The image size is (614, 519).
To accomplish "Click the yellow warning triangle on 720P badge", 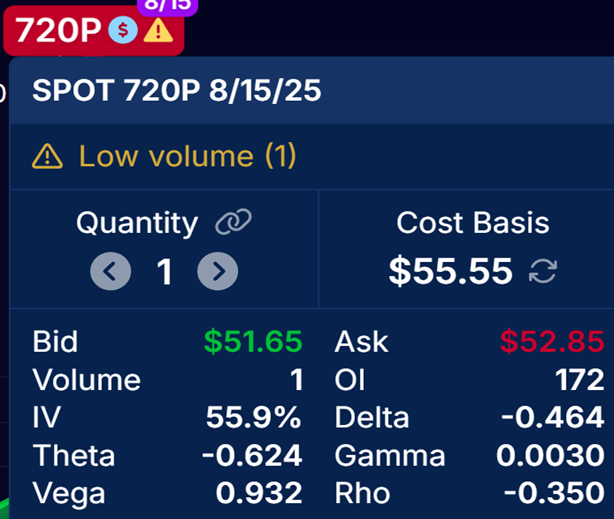I will pos(158,30).
